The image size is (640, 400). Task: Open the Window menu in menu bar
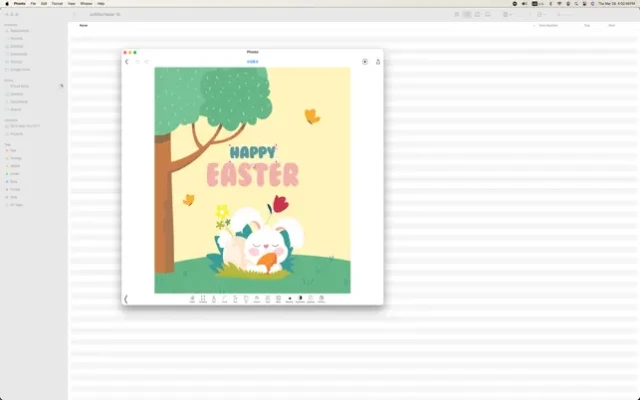pyautogui.click(x=85, y=4)
